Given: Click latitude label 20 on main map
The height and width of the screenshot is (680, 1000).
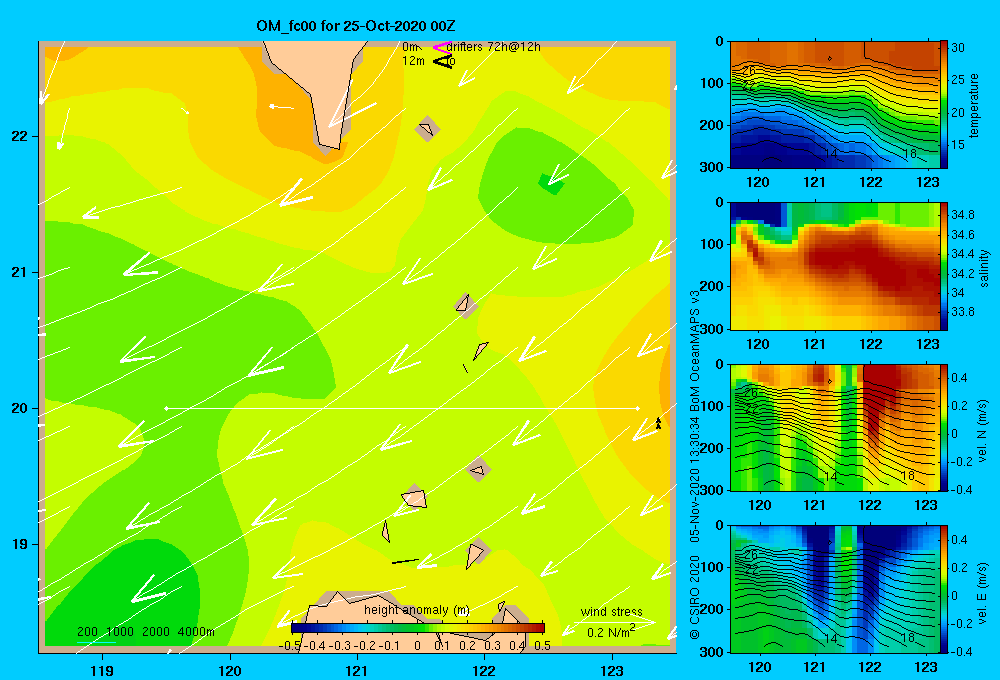Looking at the screenshot, I should 19,408.
